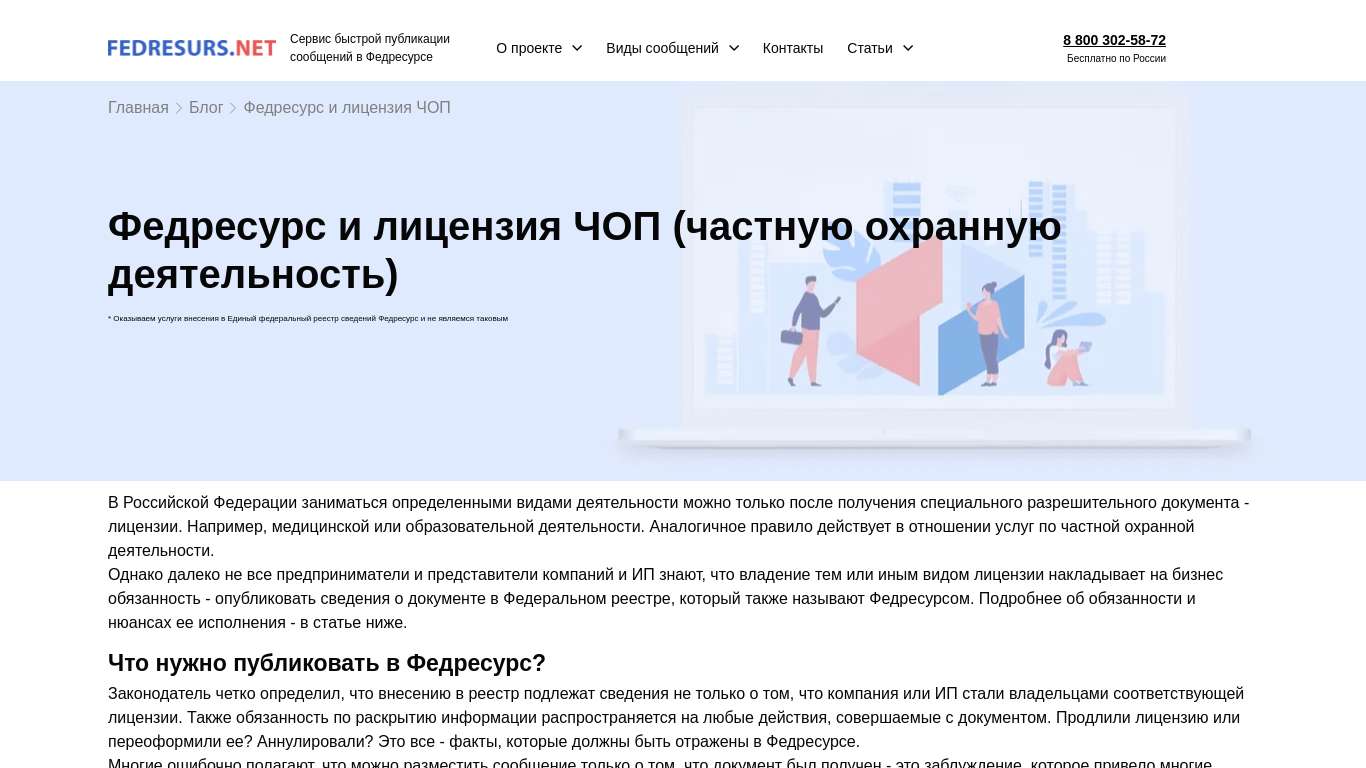1366x768 pixels.
Task: Open the Виды сообщений dropdown arrow
Action: point(734,48)
